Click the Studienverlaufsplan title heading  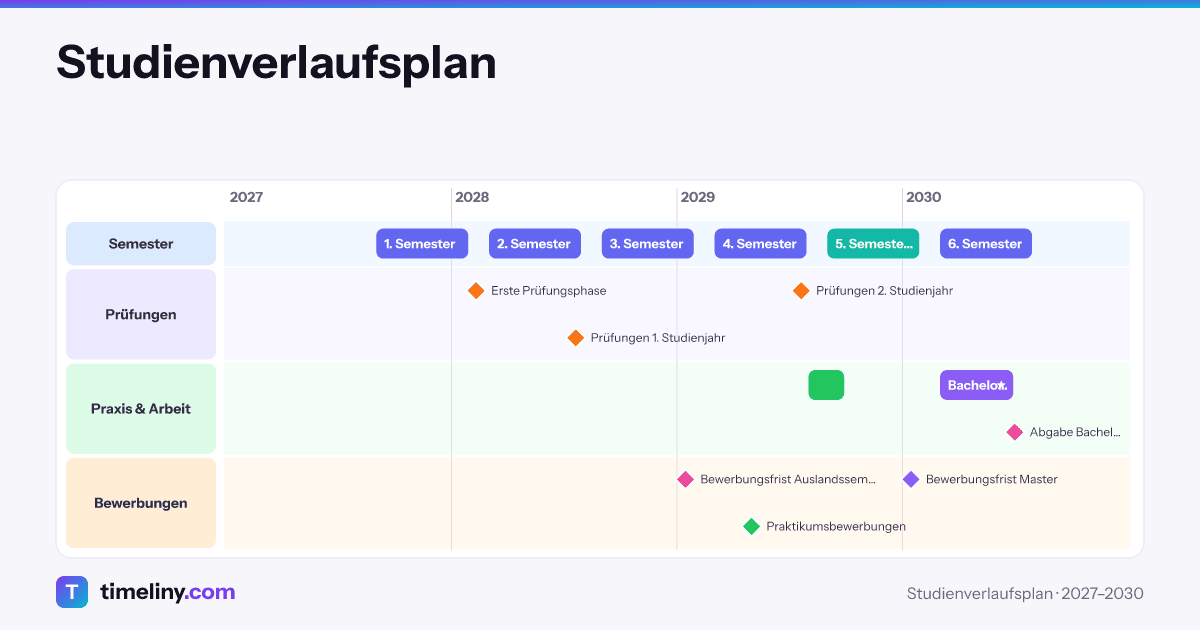[x=276, y=62]
